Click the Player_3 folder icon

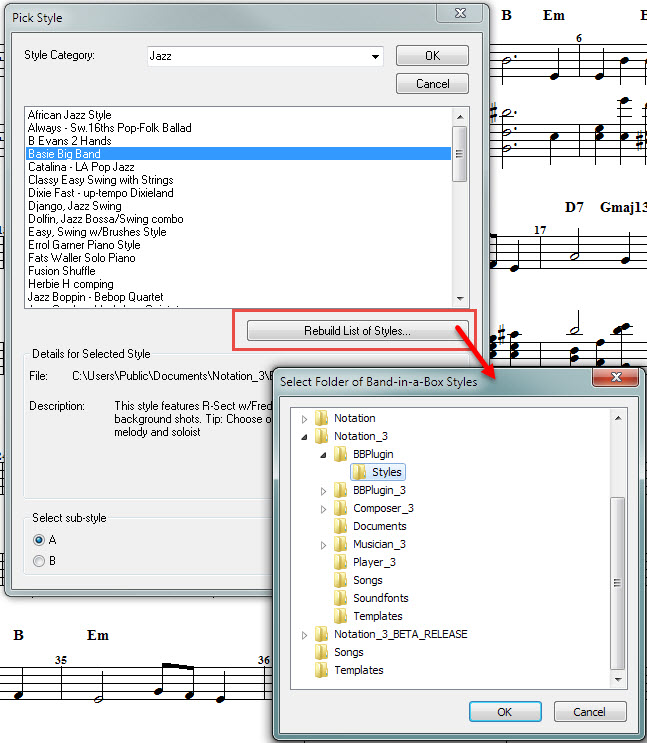pos(341,562)
